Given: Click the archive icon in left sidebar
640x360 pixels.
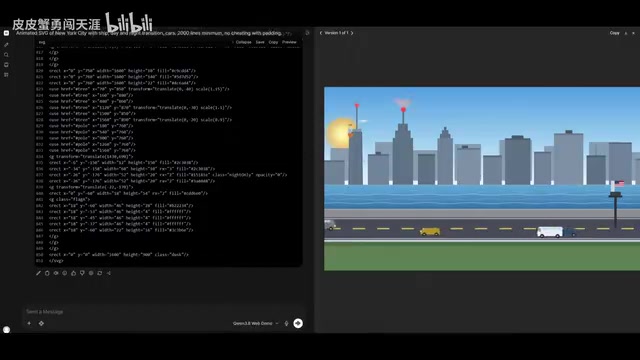Looking at the screenshot, I should pos(6,65).
